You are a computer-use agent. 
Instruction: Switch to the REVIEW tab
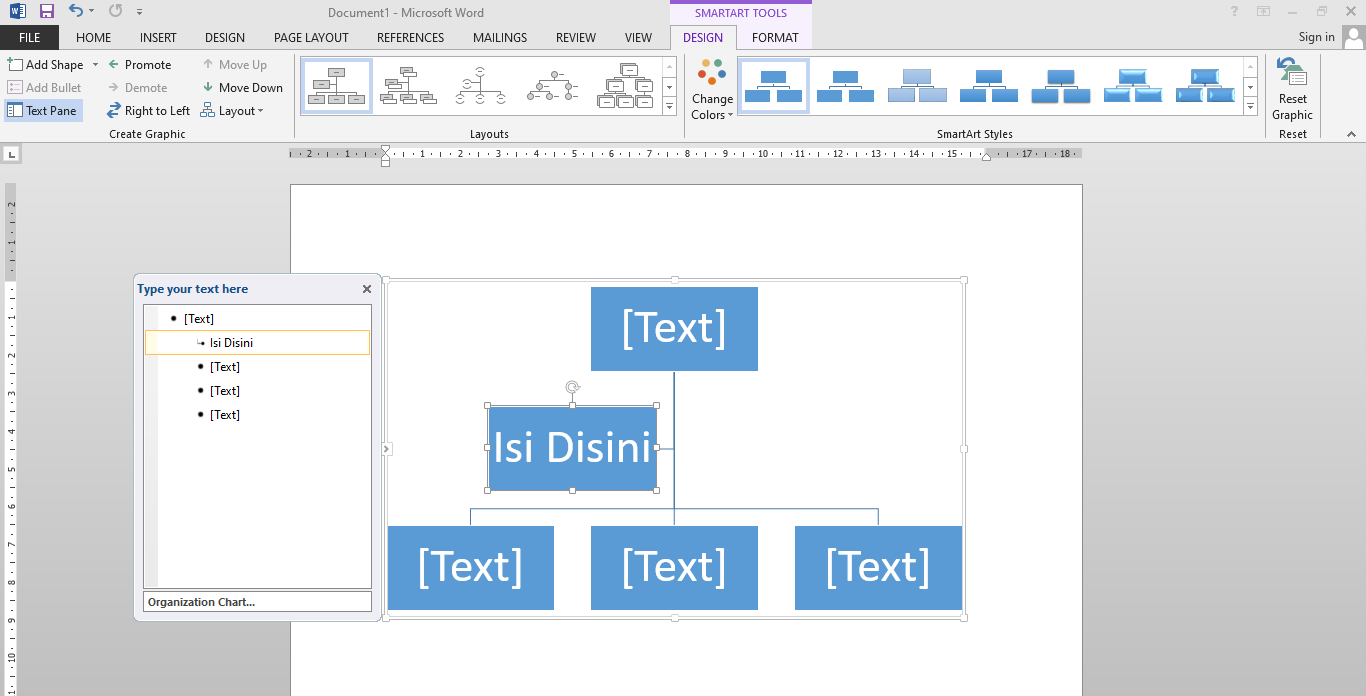tap(575, 38)
